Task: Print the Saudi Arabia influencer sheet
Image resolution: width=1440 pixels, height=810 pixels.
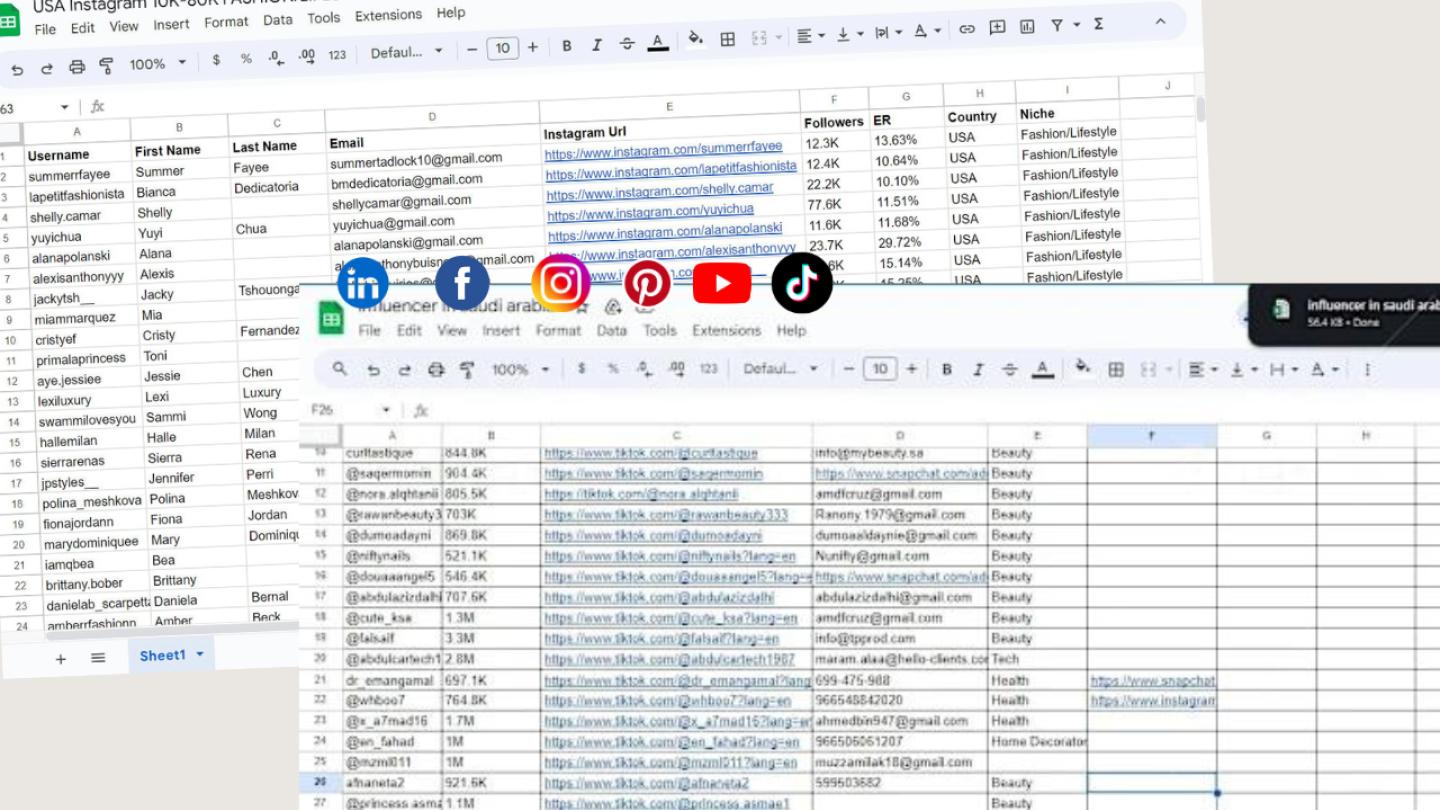Action: (436, 370)
